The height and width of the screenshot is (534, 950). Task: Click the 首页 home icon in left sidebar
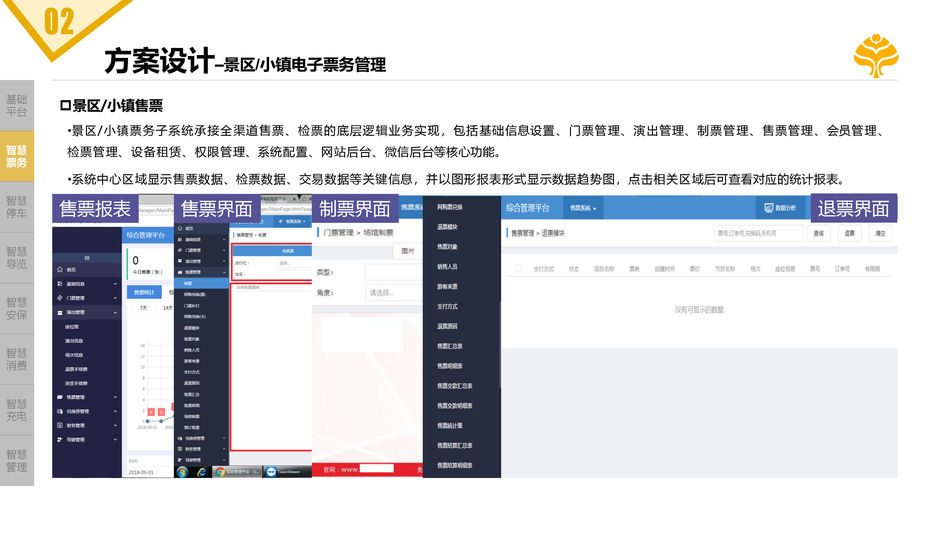(59, 270)
